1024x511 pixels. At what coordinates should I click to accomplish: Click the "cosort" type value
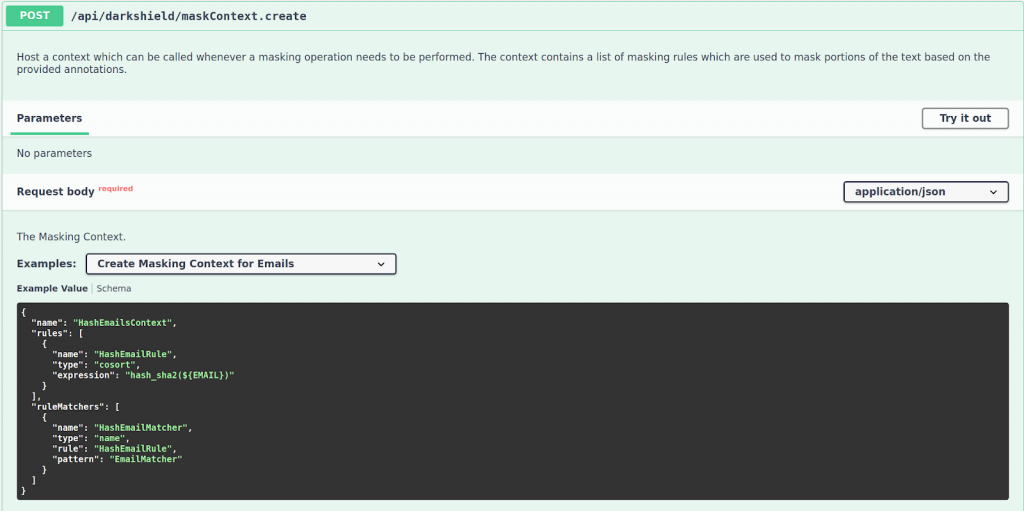pyautogui.click(x=116, y=365)
